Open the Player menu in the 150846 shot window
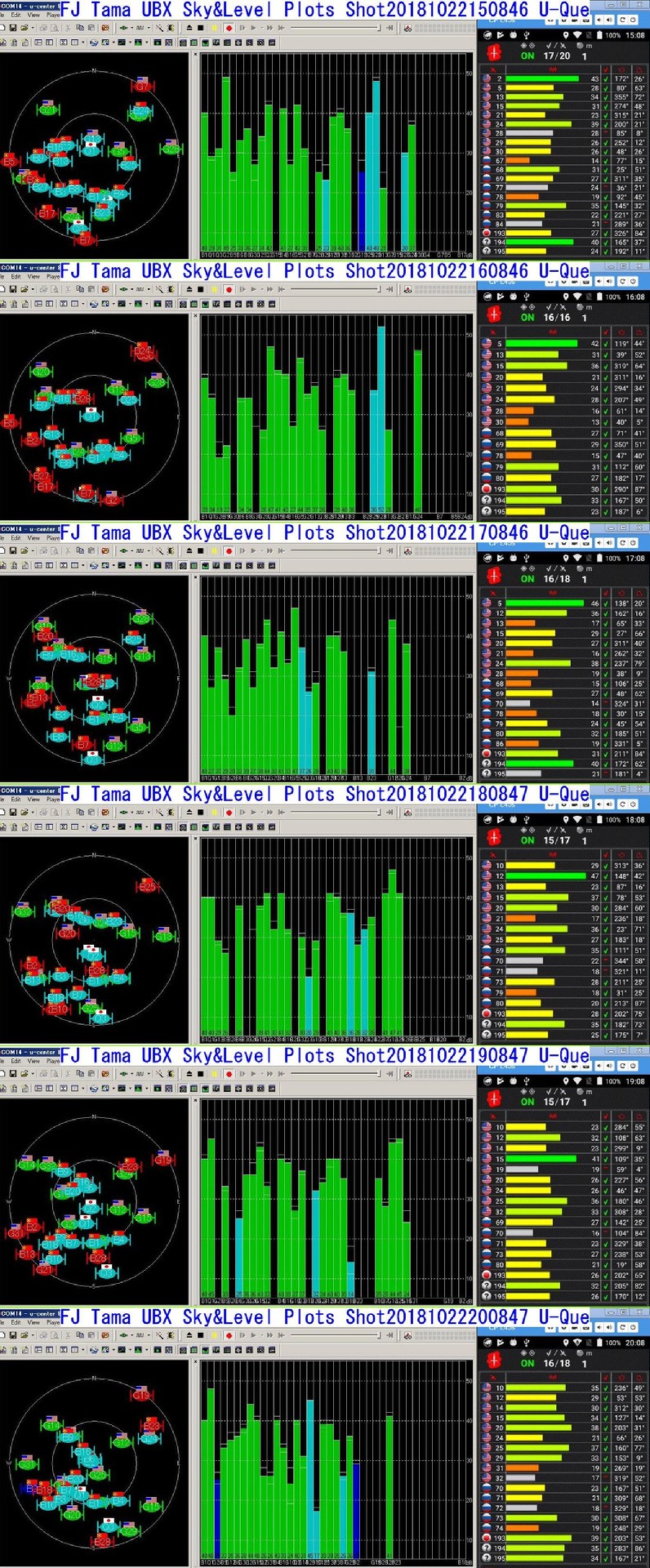The image size is (650, 1568). 53,15
